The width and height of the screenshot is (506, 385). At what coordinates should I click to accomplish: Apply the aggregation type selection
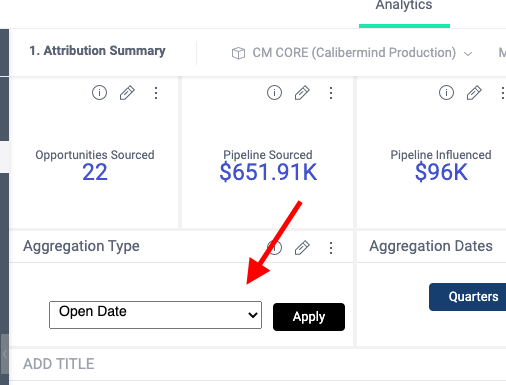pyautogui.click(x=309, y=317)
